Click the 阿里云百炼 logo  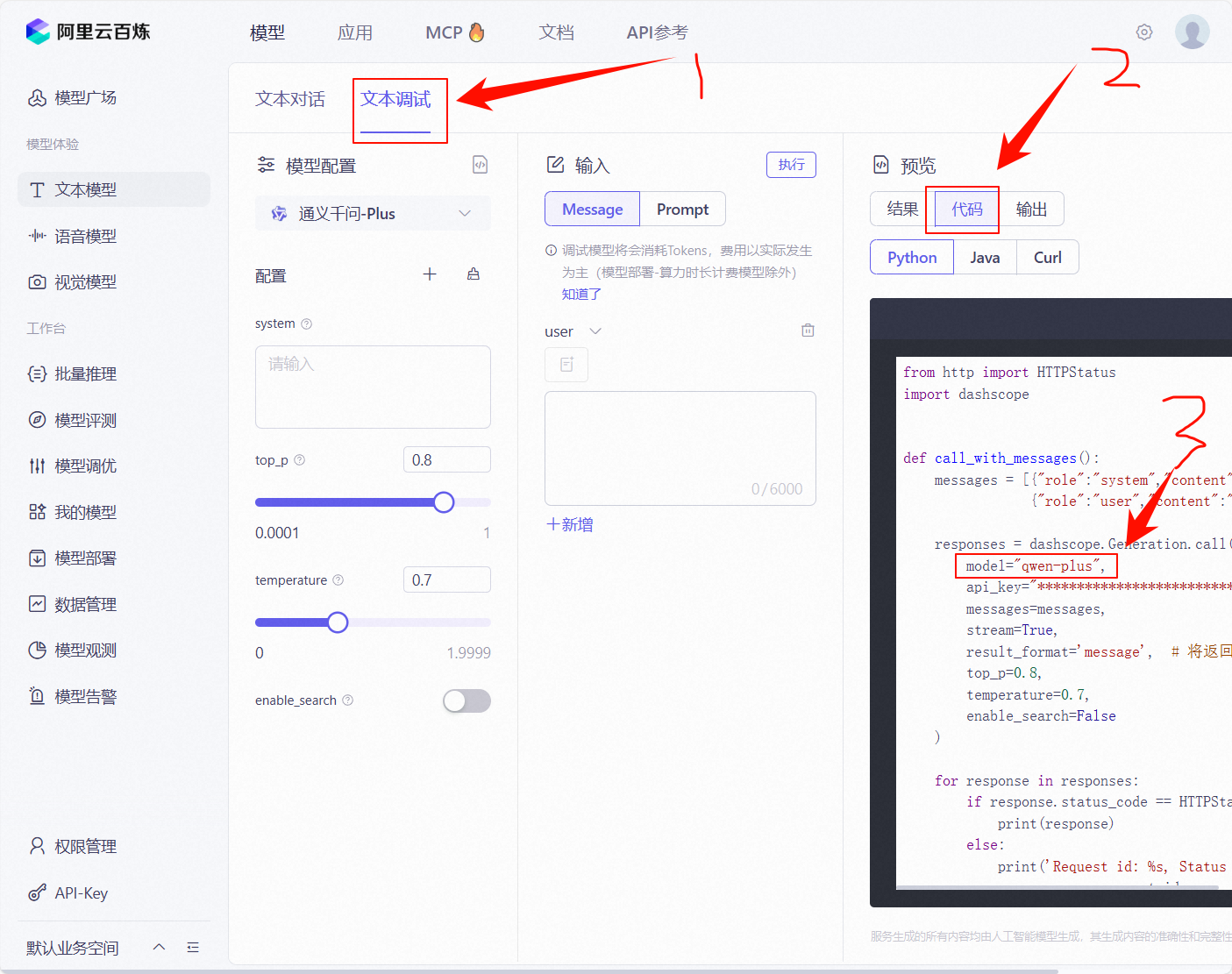pyautogui.click(x=88, y=32)
